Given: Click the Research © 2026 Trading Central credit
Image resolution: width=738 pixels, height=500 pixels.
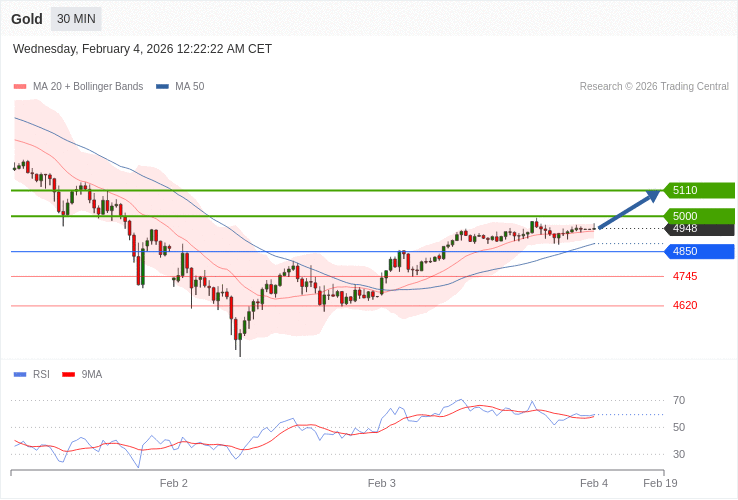Looking at the screenshot, I should click(x=654, y=87).
